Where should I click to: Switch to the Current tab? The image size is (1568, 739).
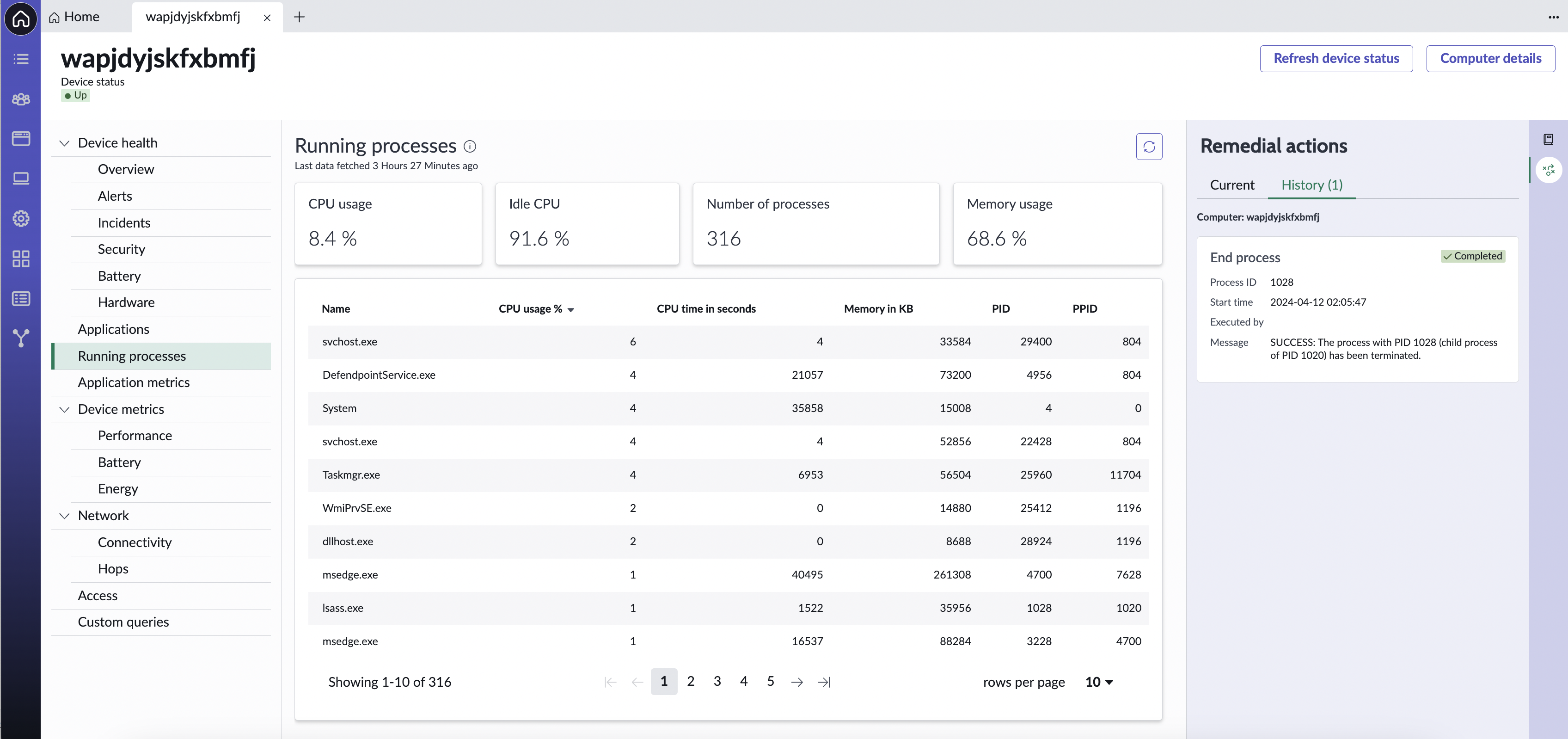(1231, 185)
